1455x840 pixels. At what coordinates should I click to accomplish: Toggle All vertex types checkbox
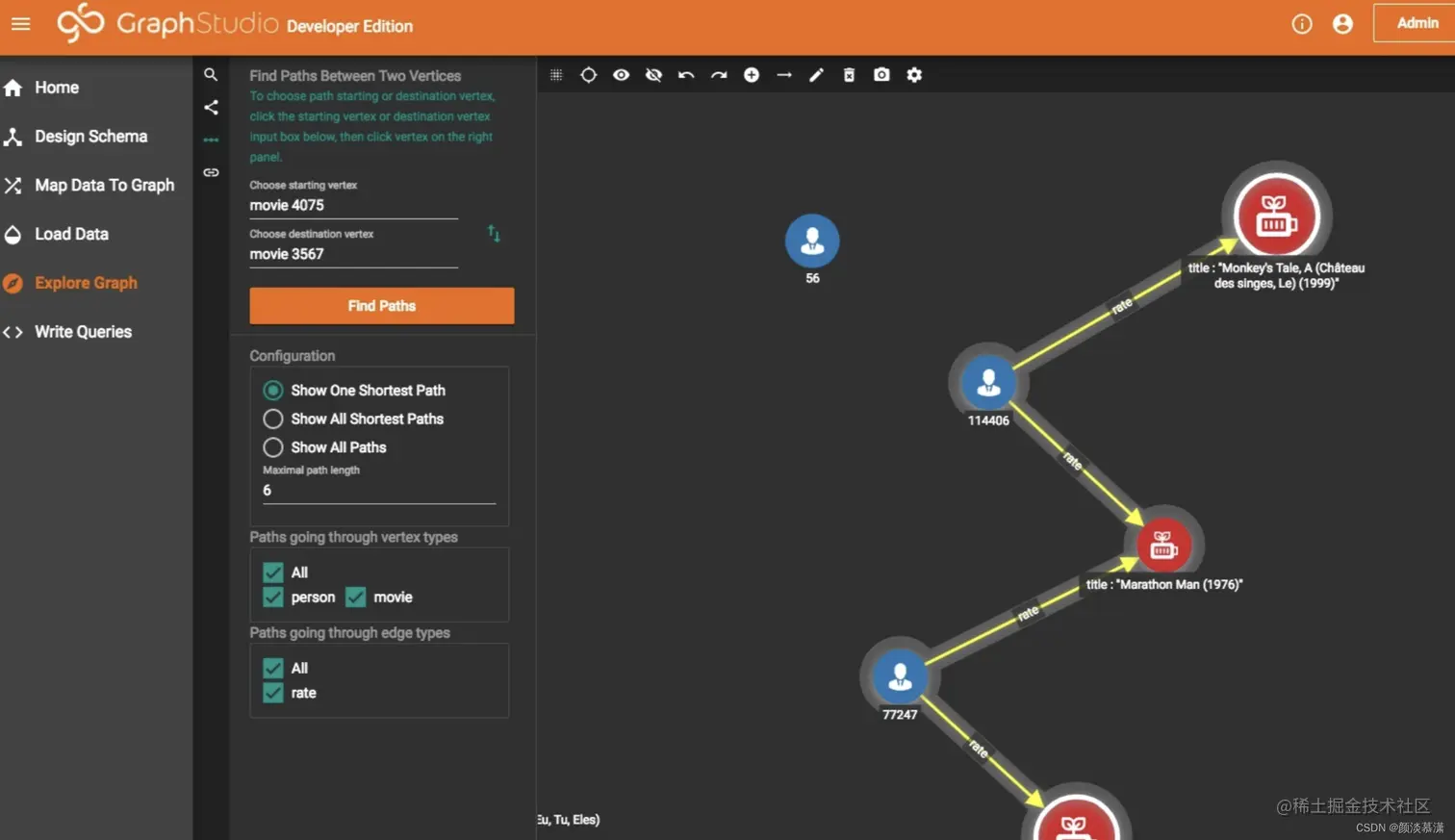[x=273, y=573]
